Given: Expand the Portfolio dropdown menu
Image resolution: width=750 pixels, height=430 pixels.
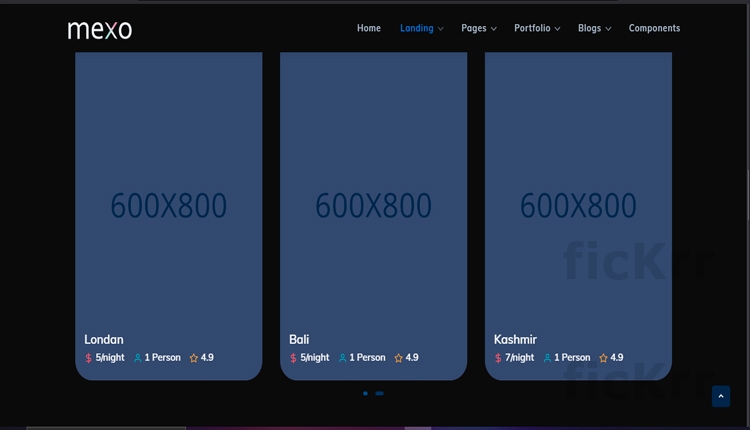Looking at the screenshot, I should pos(537,28).
